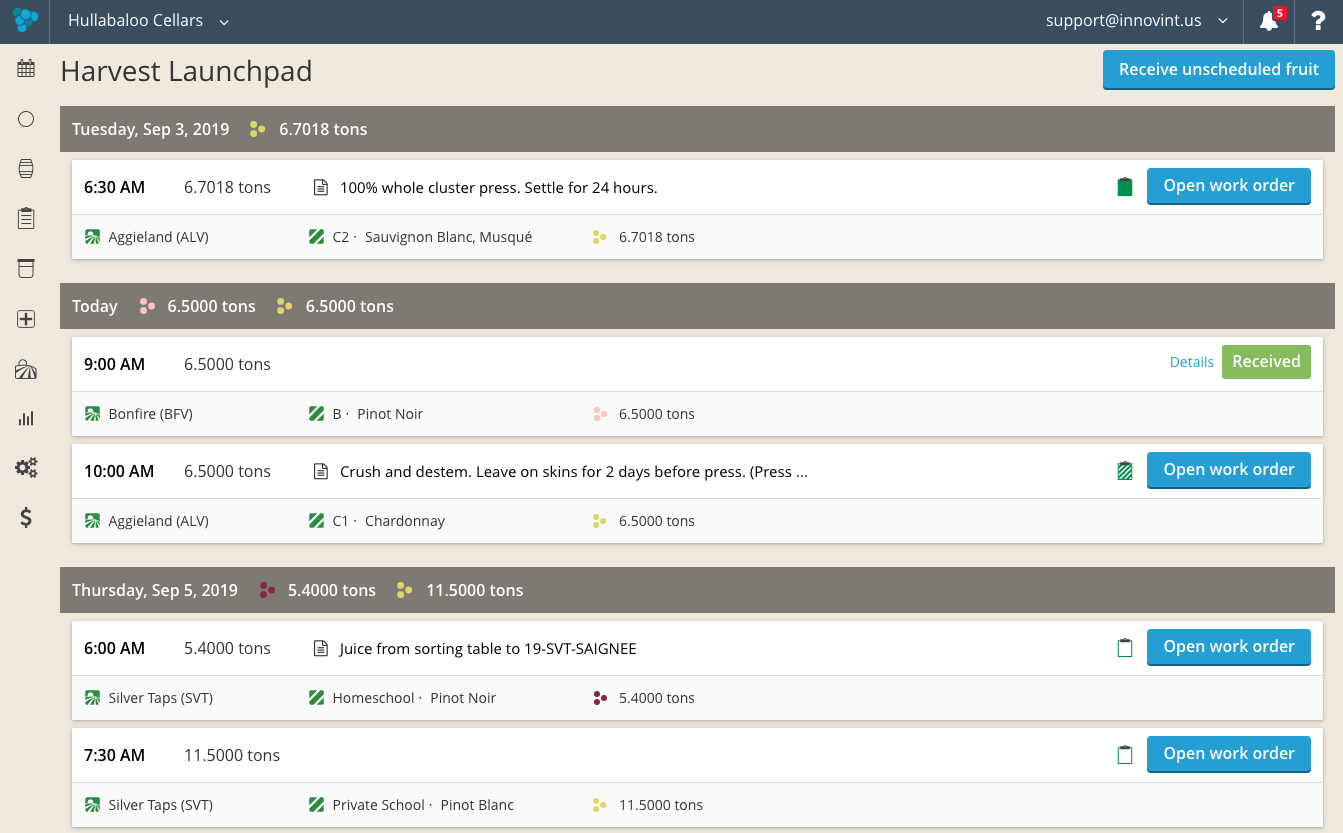This screenshot has width=1343, height=833.
Task: Click the Thursday, Sep 5, 2019 header
Action: click(x=155, y=590)
